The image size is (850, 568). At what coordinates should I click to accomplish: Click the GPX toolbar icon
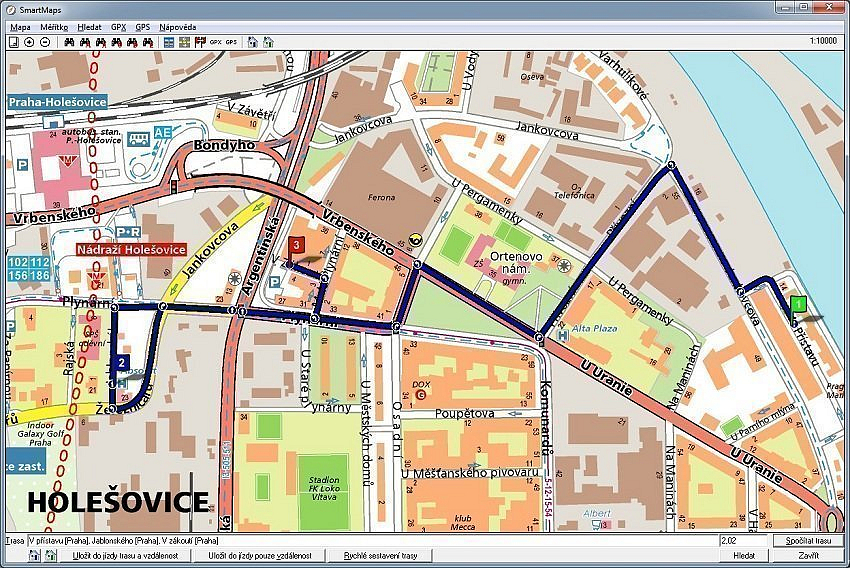pyautogui.click(x=215, y=42)
